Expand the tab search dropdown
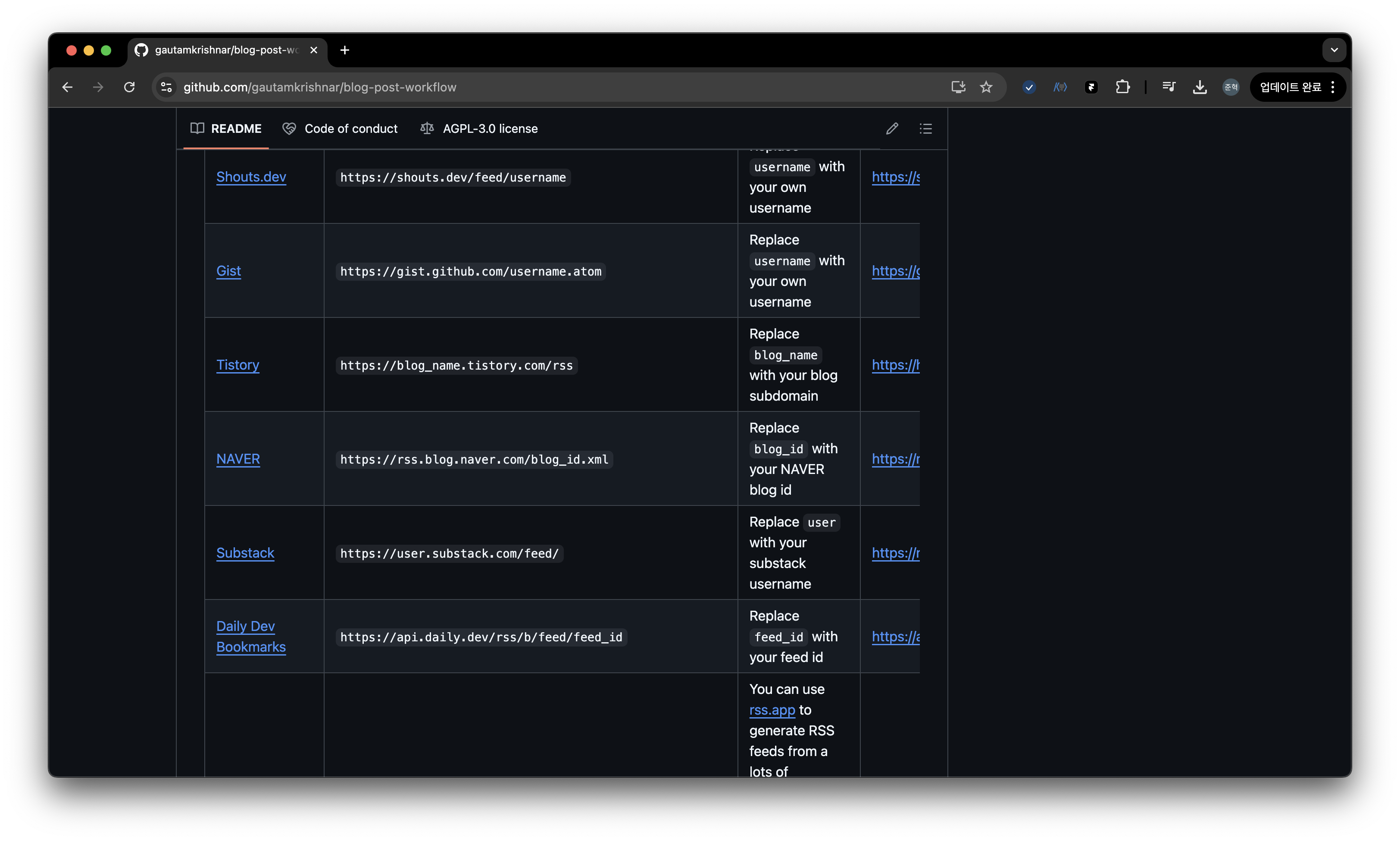The image size is (1400, 841). click(x=1334, y=50)
